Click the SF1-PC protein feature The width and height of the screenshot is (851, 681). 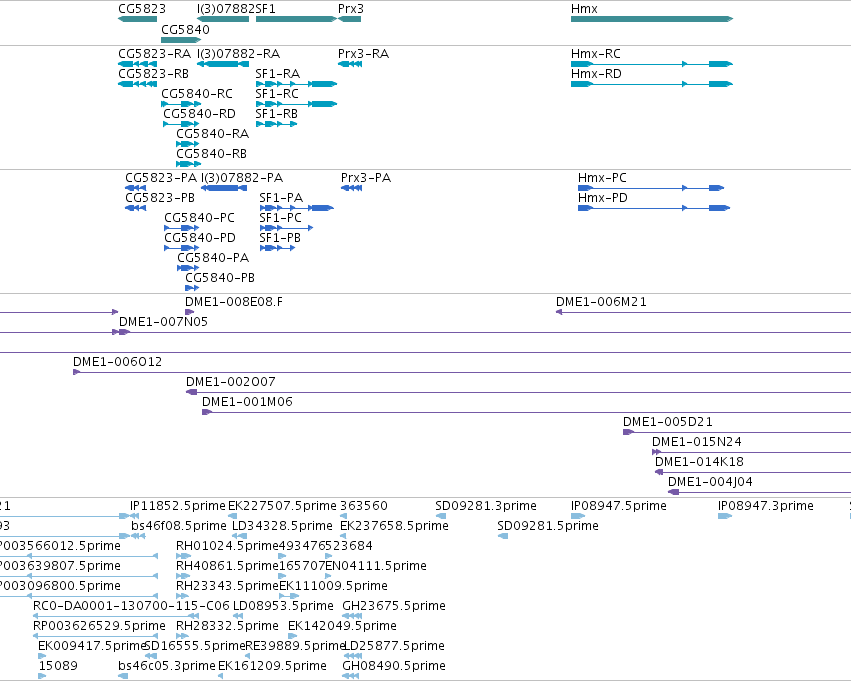[x=287, y=228]
